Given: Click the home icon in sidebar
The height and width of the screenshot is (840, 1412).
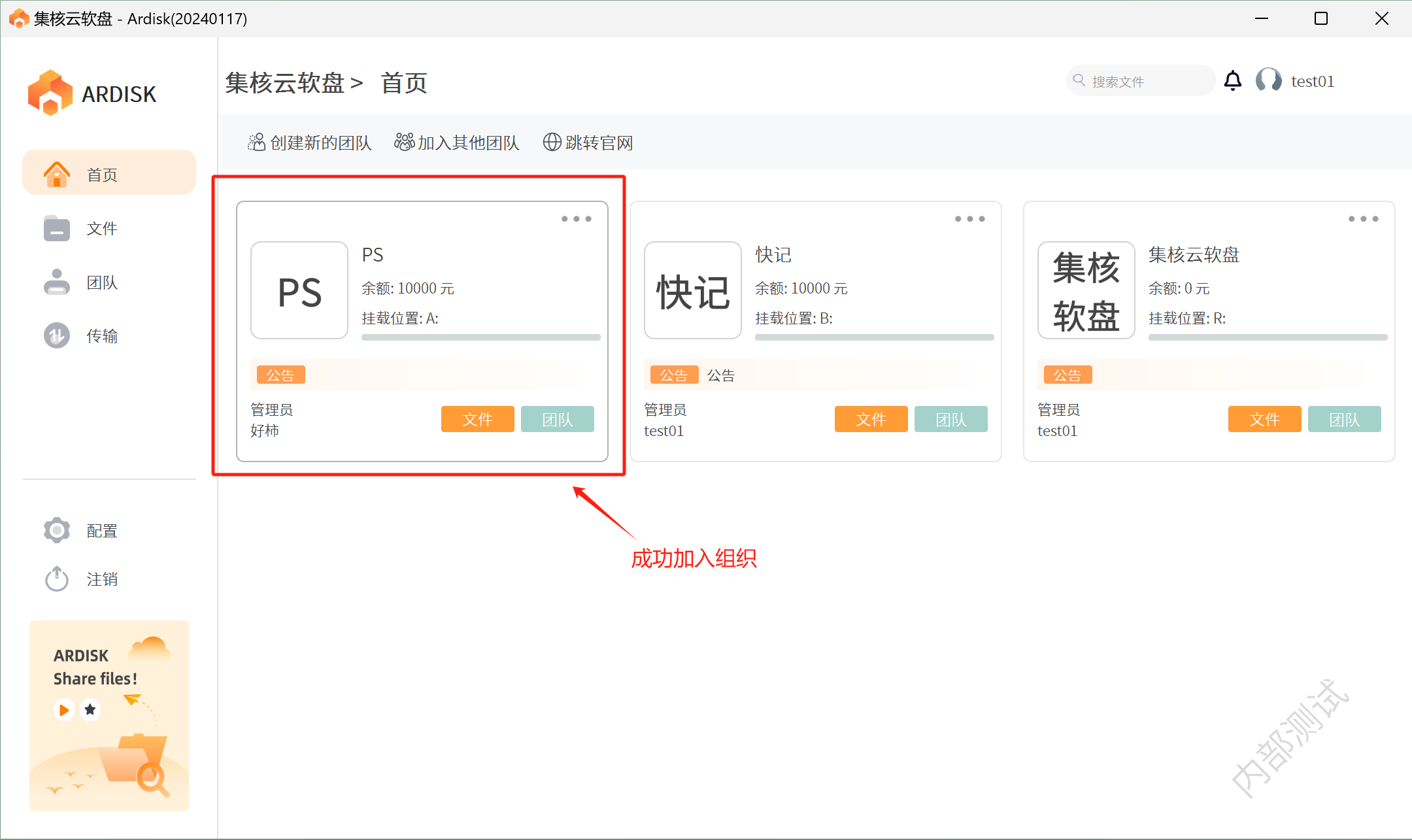Looking at the screenshot, I should [x=57, y=175].
